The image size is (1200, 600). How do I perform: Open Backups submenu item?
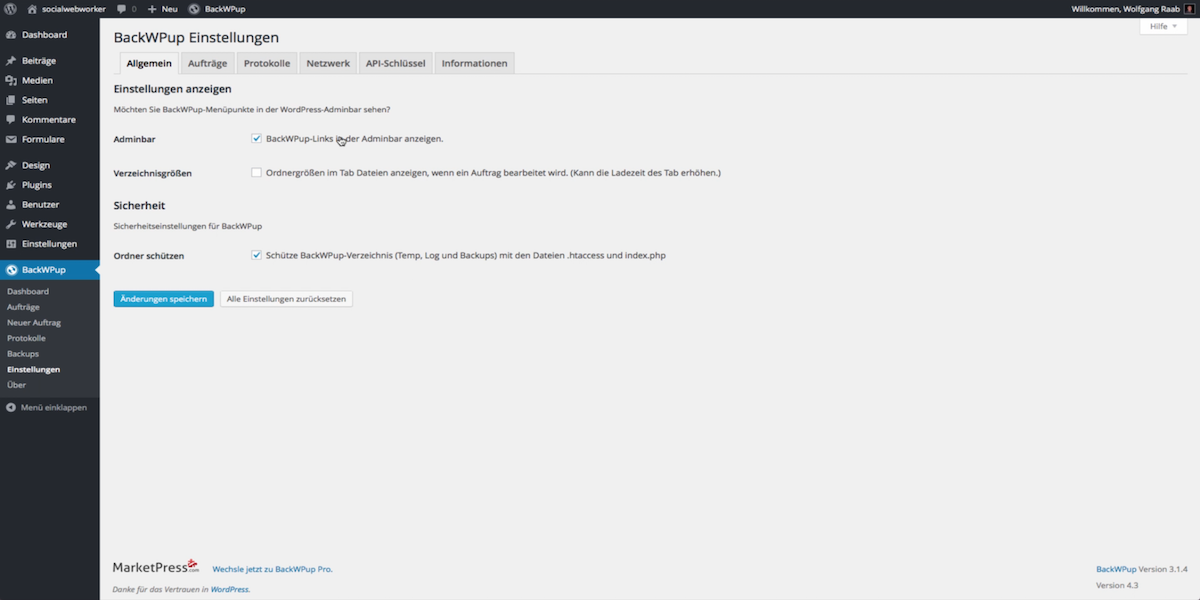(x=23, y=354)
